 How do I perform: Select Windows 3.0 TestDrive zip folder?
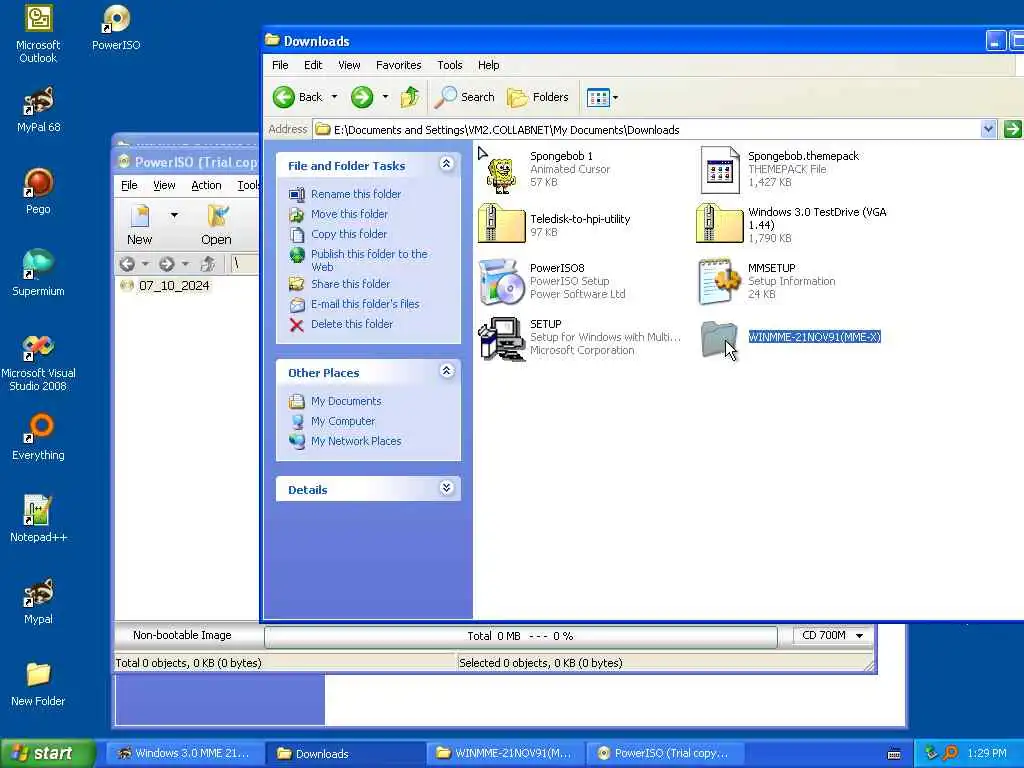click(720, 223)
